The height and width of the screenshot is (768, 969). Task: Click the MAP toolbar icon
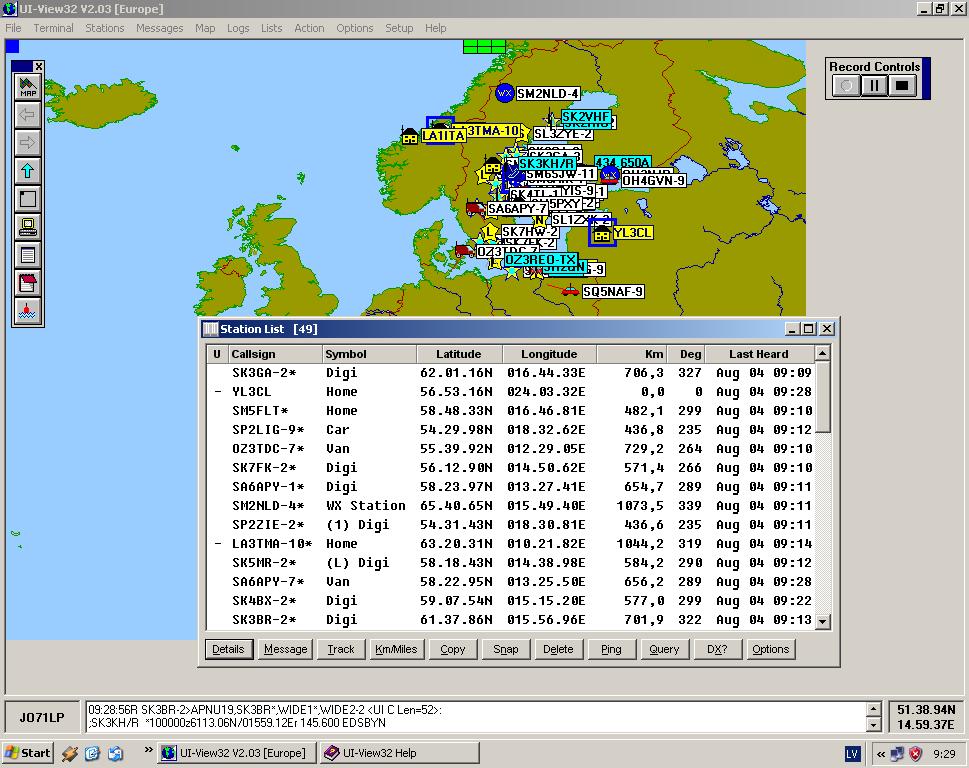click(27, 87)
